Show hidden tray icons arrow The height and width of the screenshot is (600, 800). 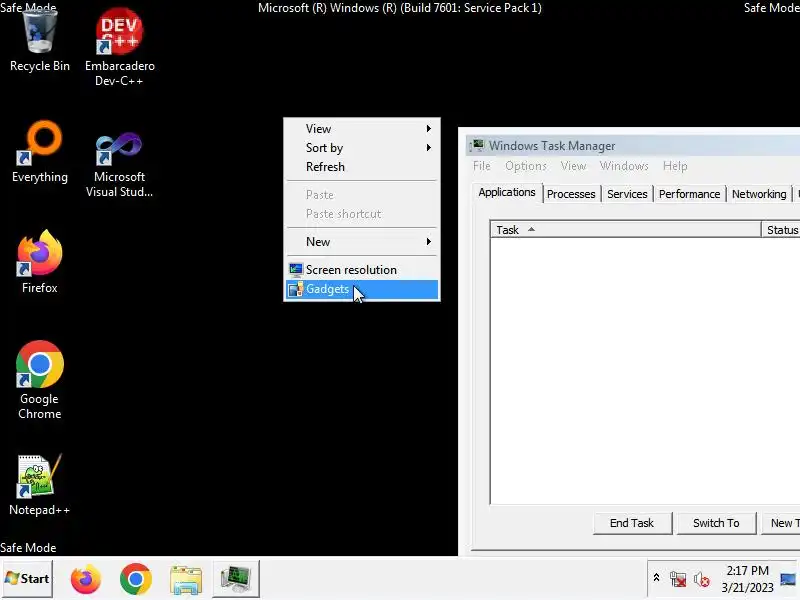(656, 578)
